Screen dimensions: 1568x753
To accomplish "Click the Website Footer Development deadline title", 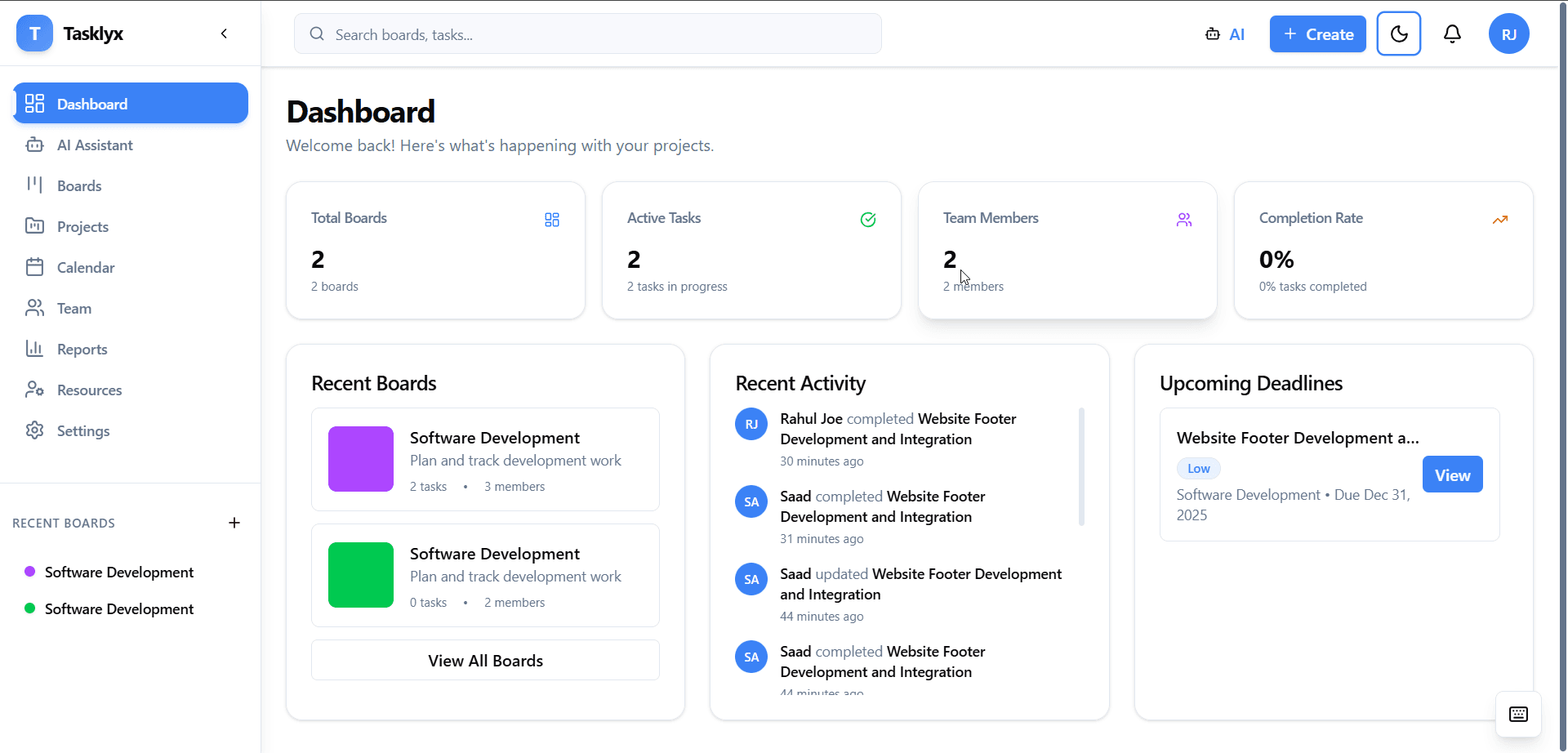I will pyautogui.click(x=1298, y=438).
